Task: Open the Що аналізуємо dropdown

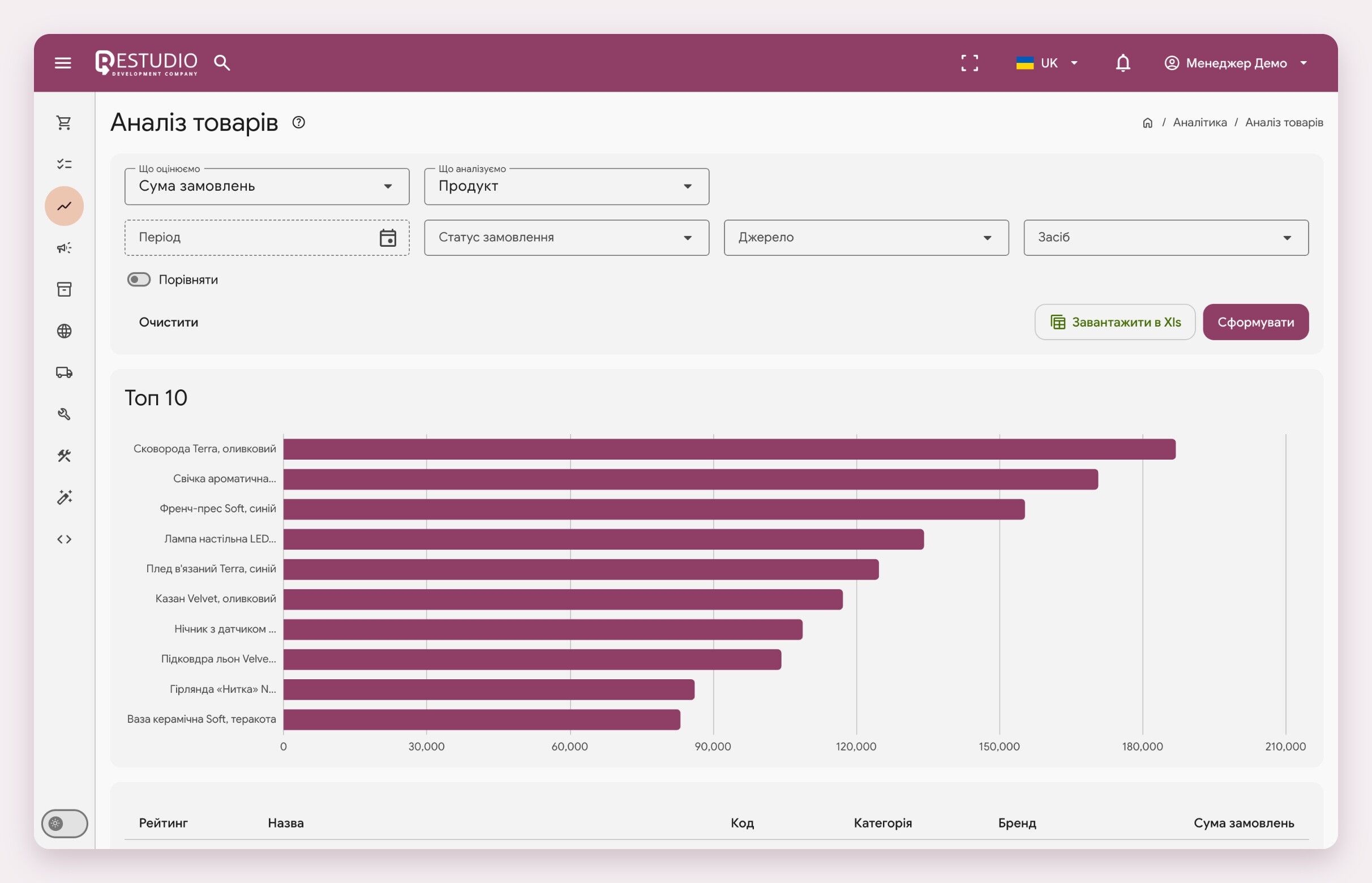Action: tap(567, 186)
